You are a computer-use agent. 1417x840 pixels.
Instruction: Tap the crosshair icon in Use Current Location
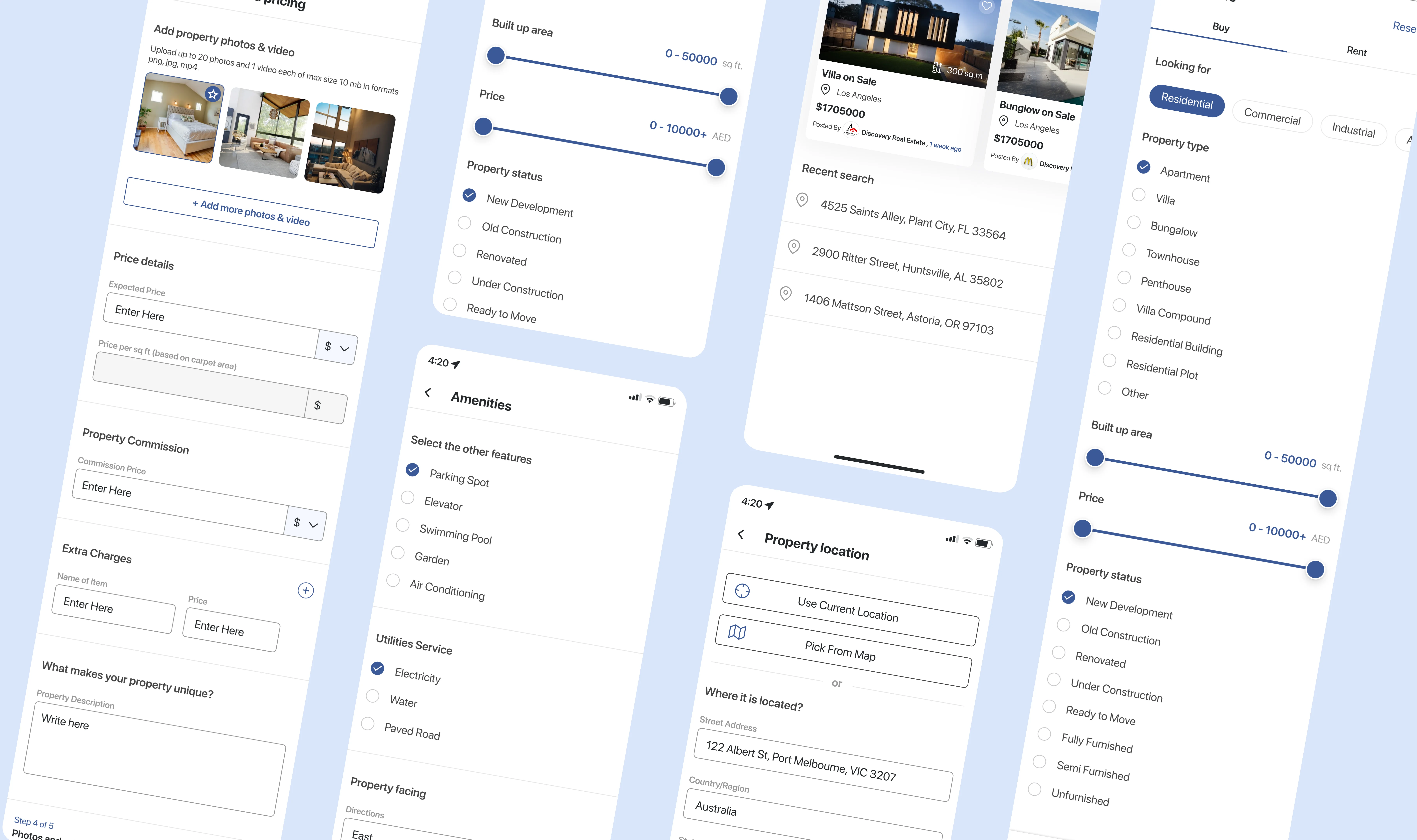pos(742,591)
